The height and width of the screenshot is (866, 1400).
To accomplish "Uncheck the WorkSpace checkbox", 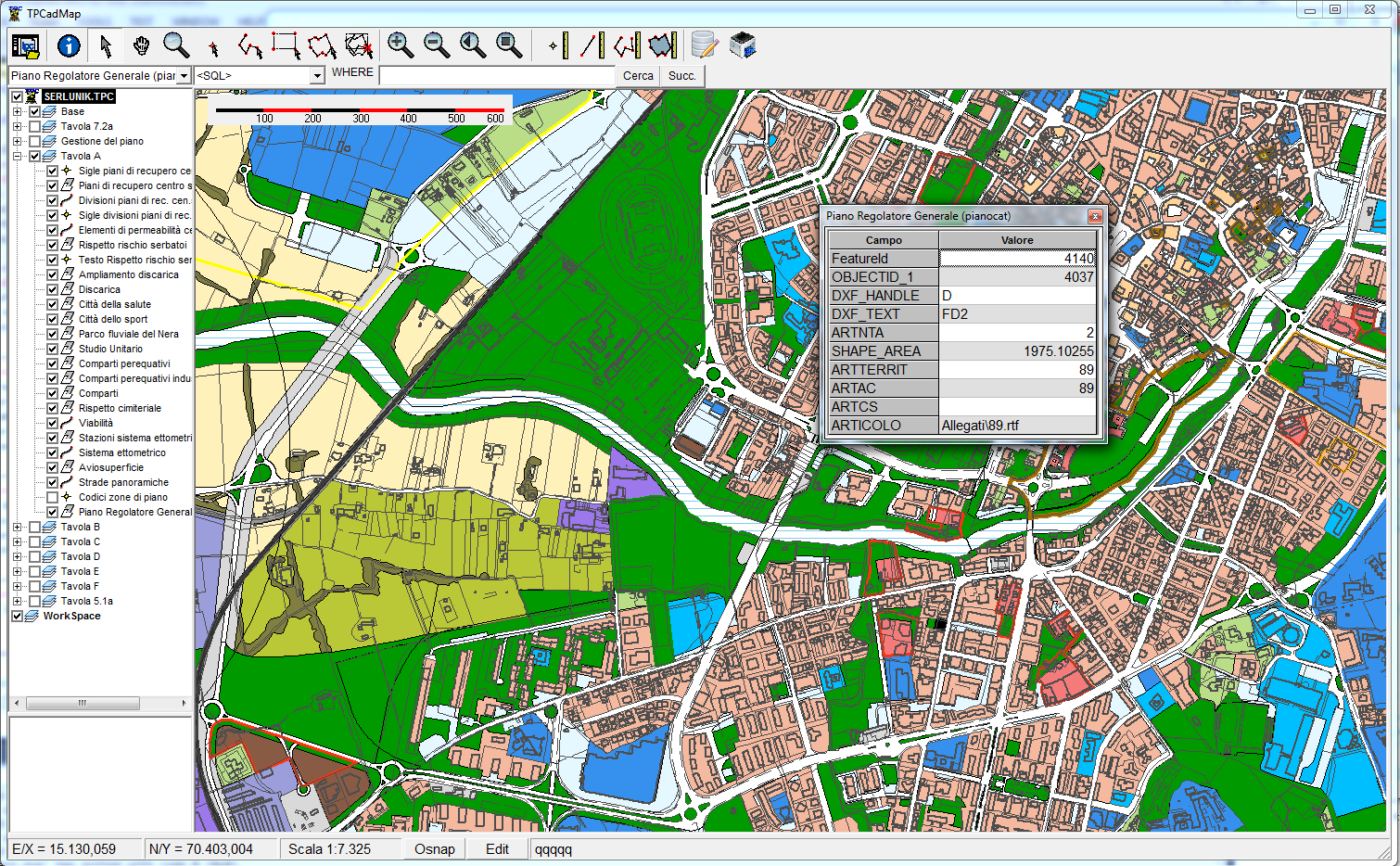I will 17,616.
